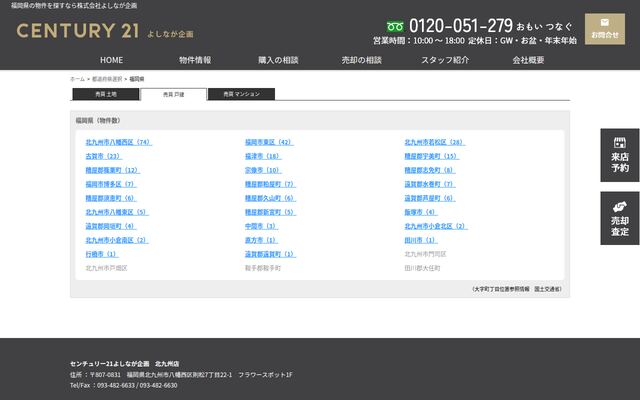Open 糟屋郡久山町 (6) listings
Screen dimensions: 640x400
pyautogui.click(x=270, y=198)
